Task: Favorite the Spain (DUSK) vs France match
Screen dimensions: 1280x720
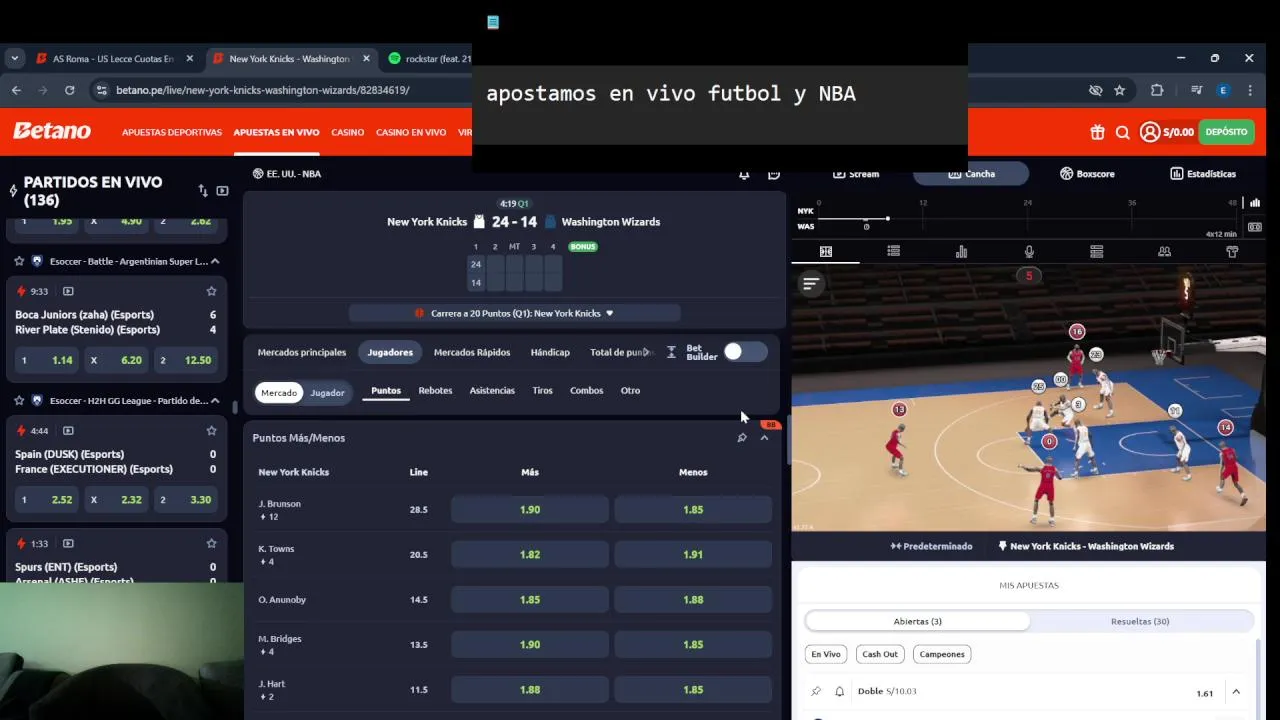Action: click(211, 431)
